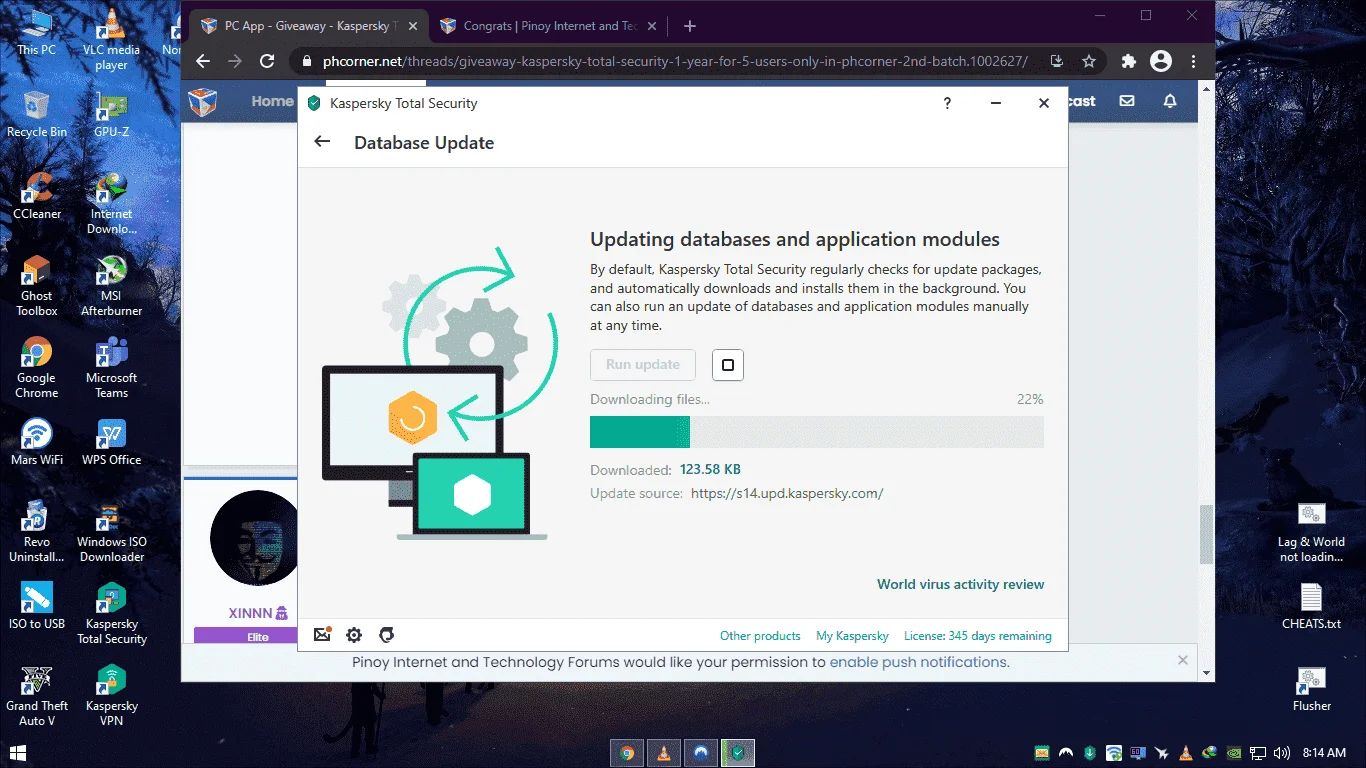This screenshot has height=768, width=1366.
Task: Select the GPU-Z desktop icon
Action: point(112,113)
